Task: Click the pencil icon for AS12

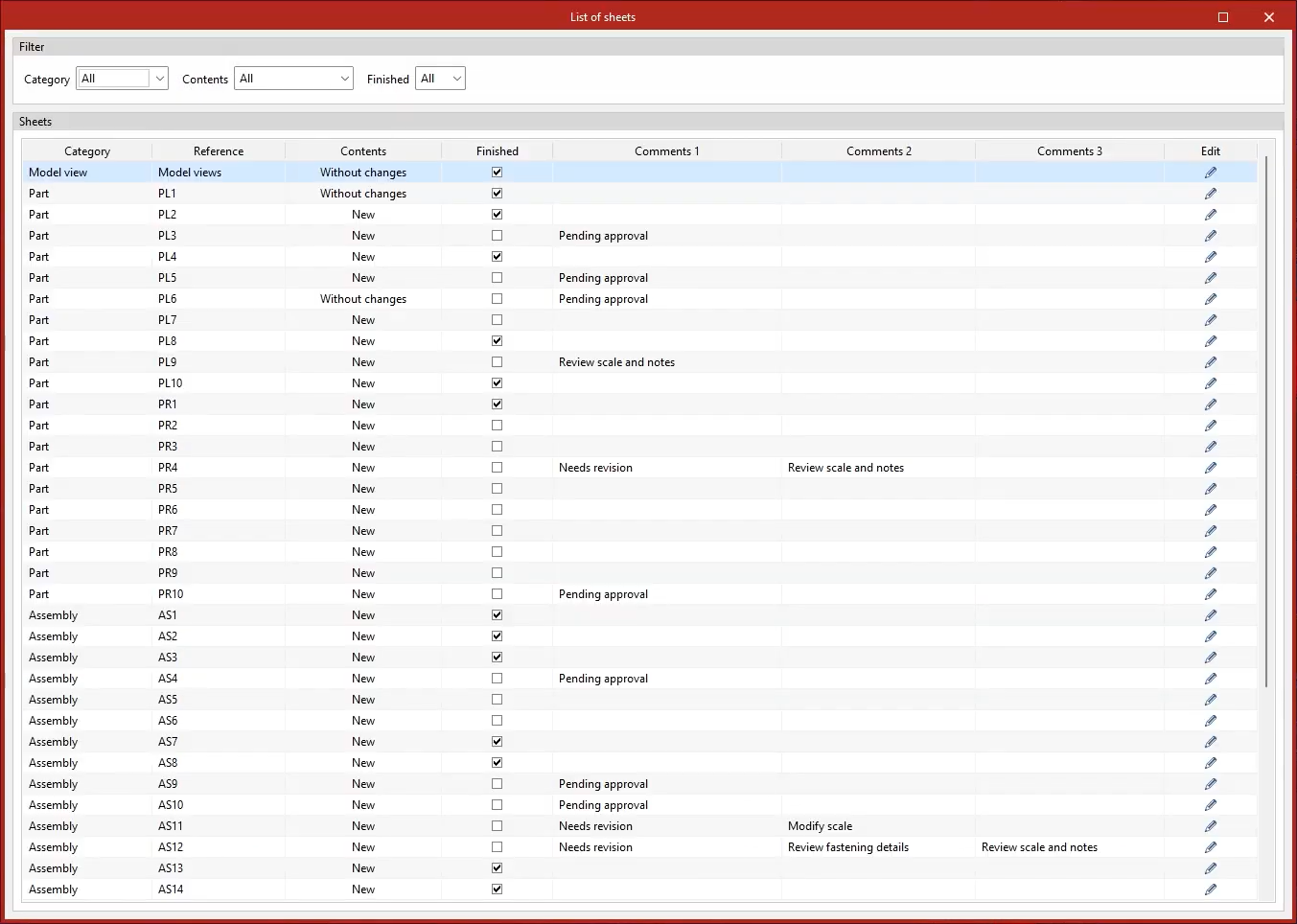Action: [1211, 847]
